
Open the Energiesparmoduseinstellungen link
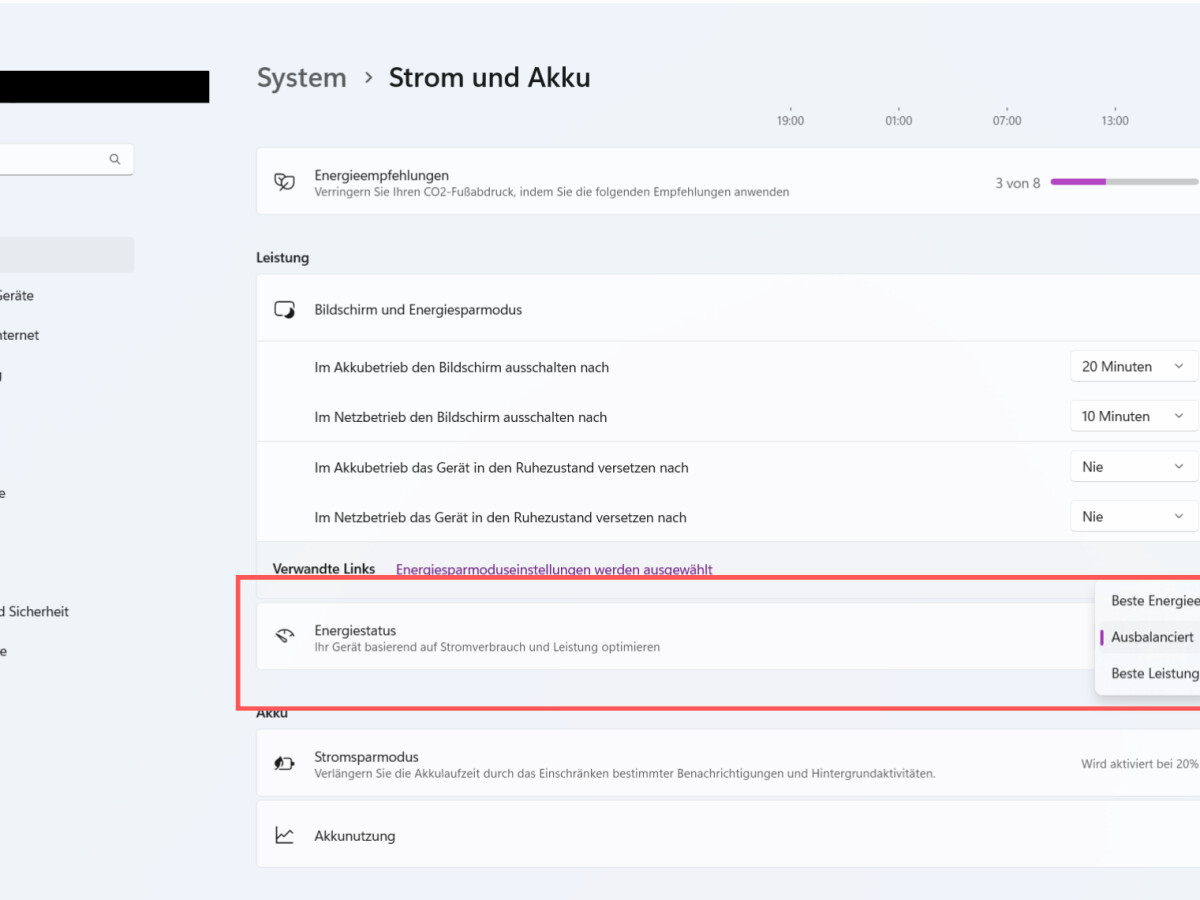point(554,569)
